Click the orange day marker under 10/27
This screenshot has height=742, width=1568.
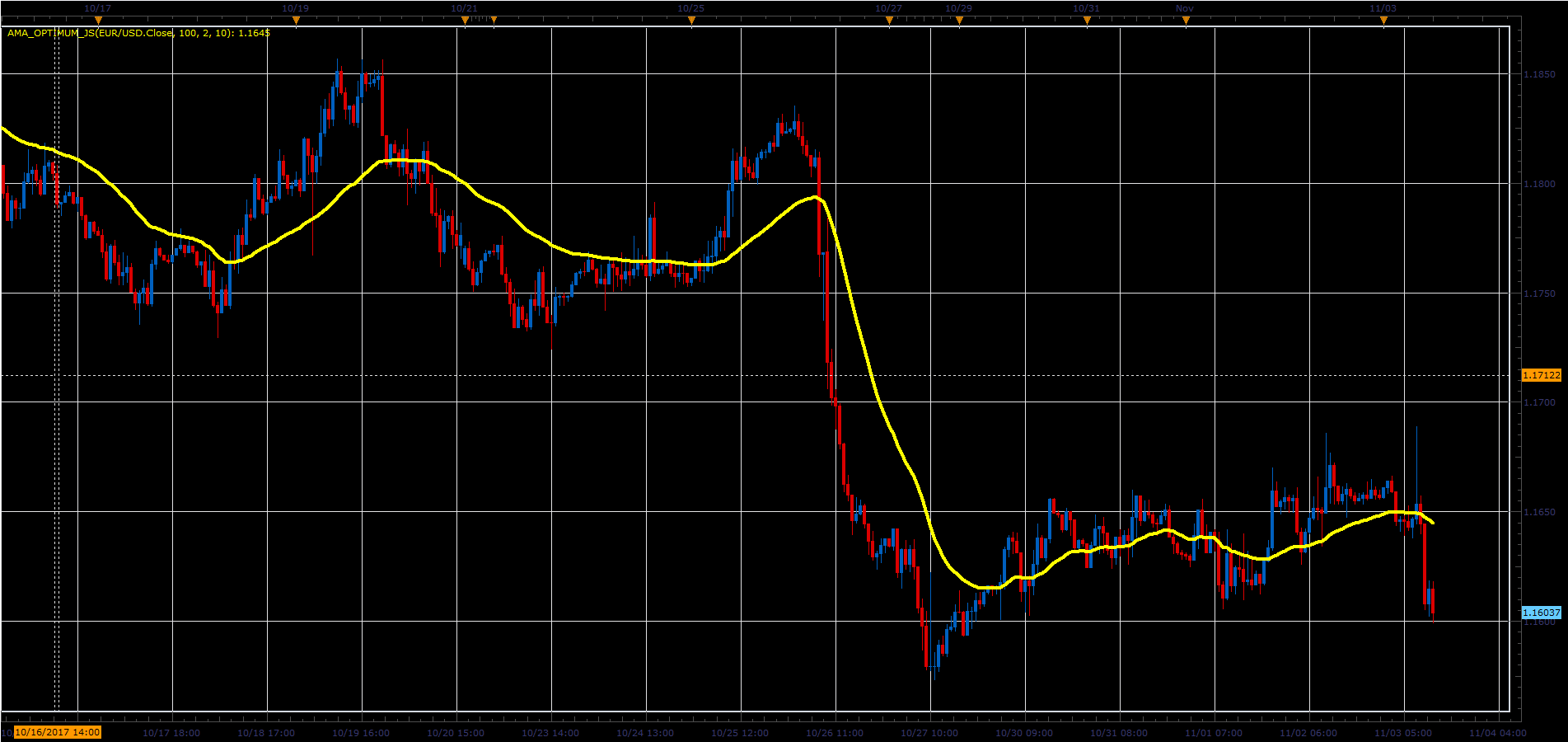[x=889, y=20]
